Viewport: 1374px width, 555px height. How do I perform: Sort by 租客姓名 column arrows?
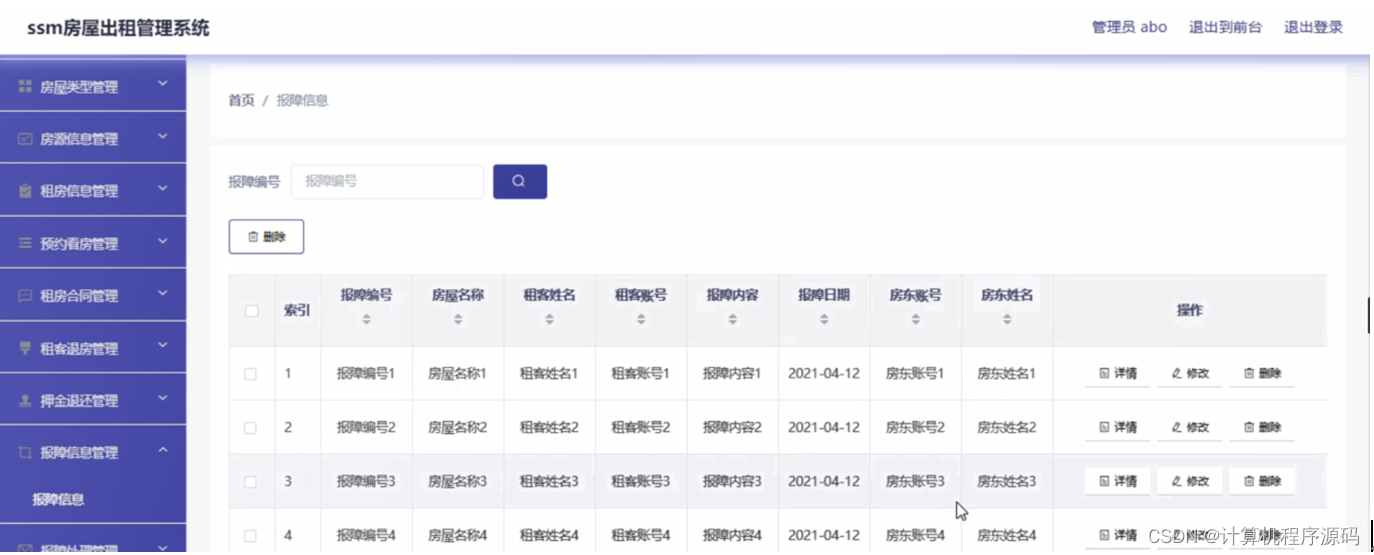[550, 319]
